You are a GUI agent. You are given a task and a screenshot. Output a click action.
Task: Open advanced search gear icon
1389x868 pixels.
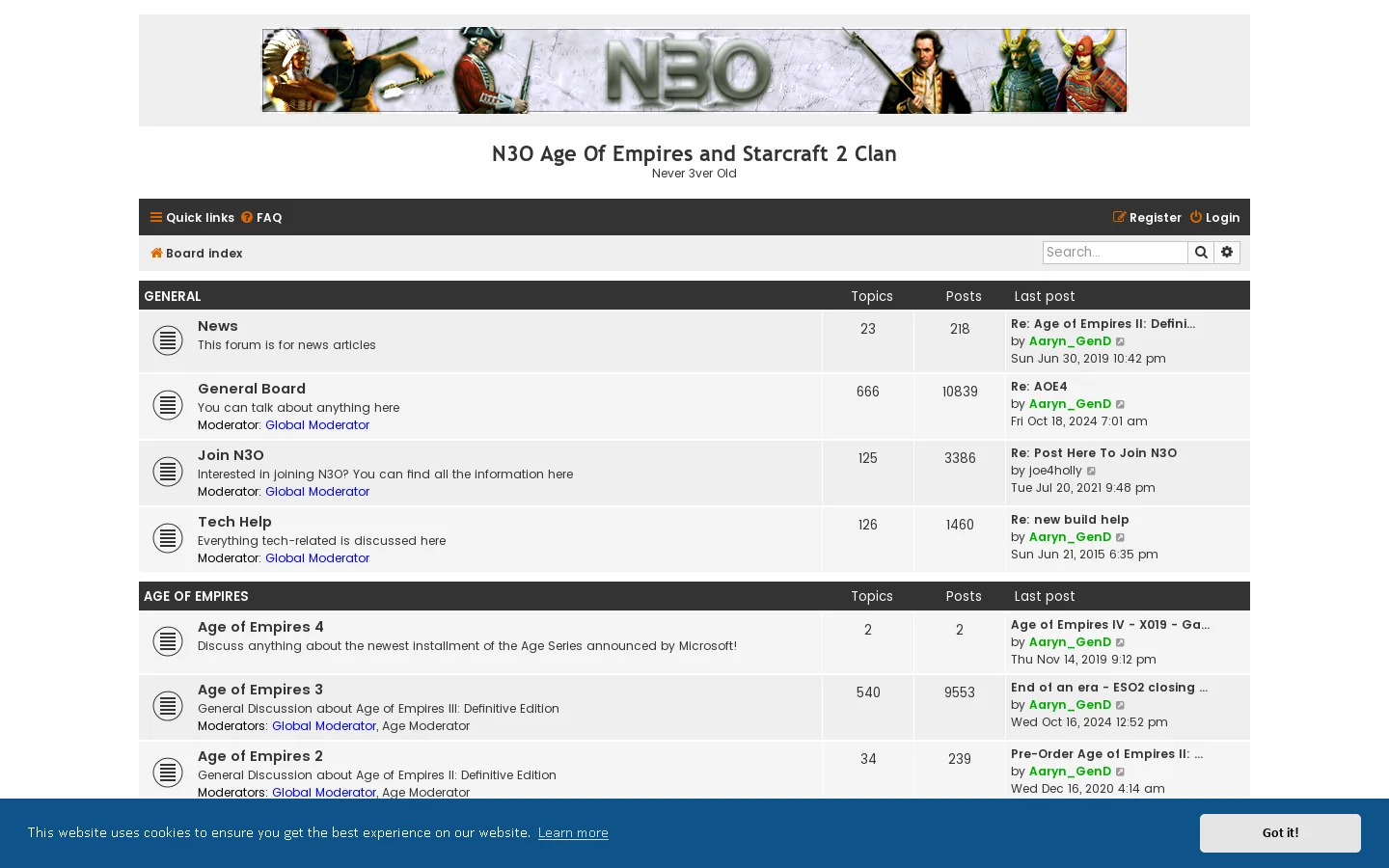(x=1227, y=253)
